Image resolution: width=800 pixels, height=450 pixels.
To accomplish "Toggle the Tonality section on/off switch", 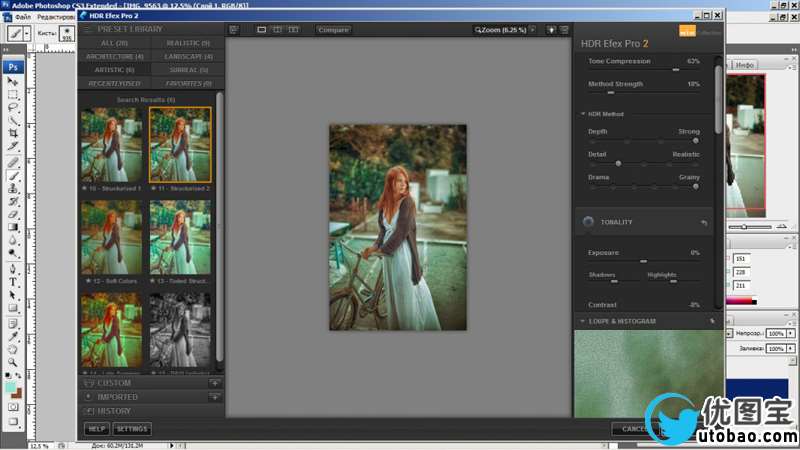I will pos(588,222).
